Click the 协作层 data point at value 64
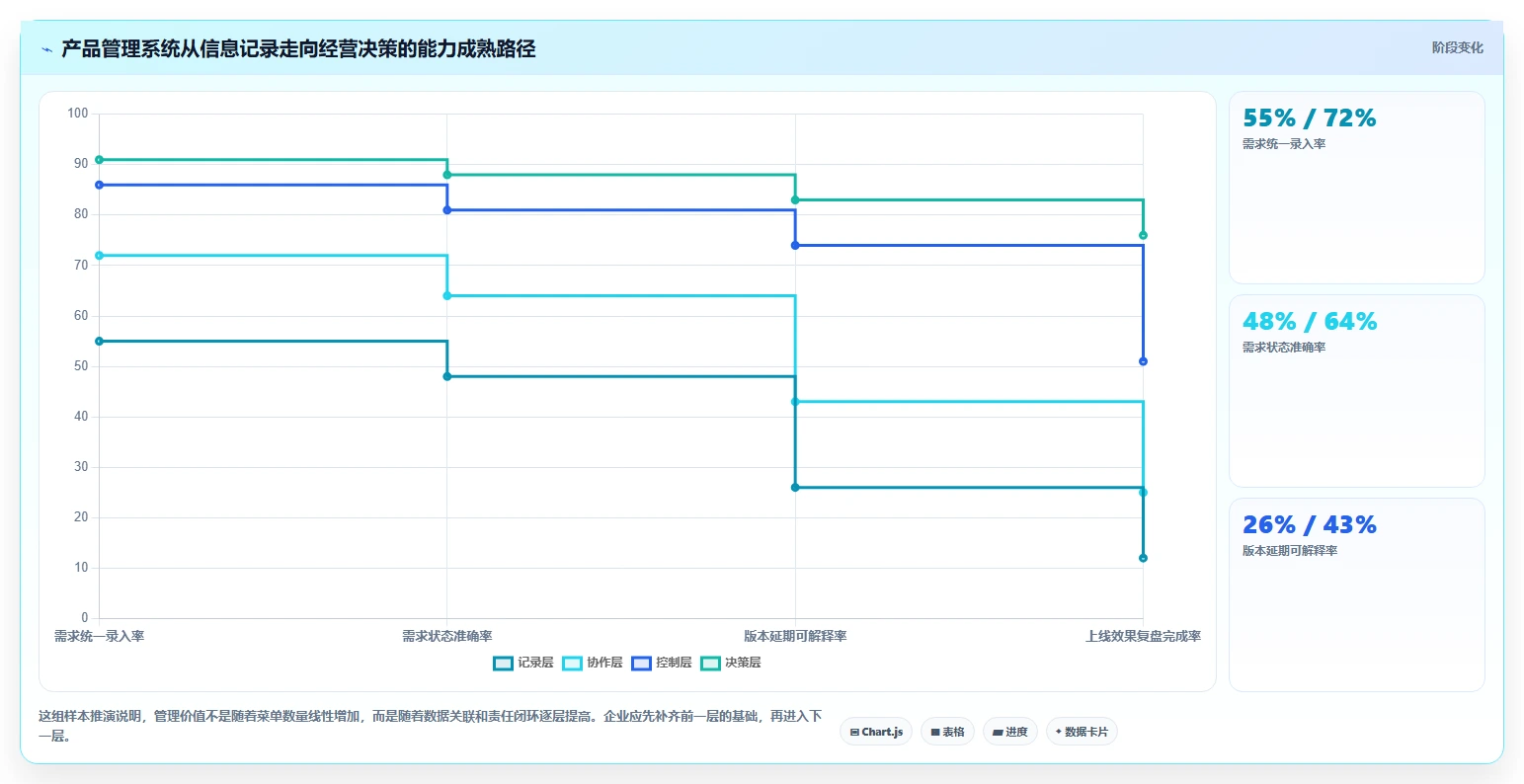This screenshot has height=784, width=1524. point(447,296)
